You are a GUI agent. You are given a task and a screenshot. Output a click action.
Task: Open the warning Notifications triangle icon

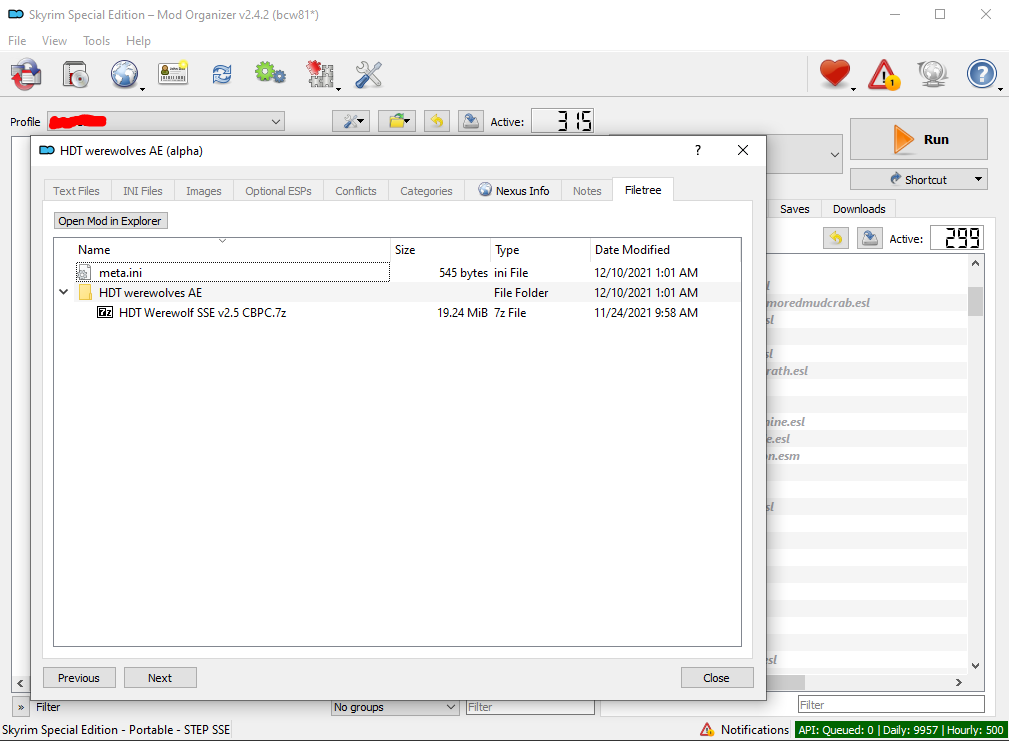tap(884, 75)
